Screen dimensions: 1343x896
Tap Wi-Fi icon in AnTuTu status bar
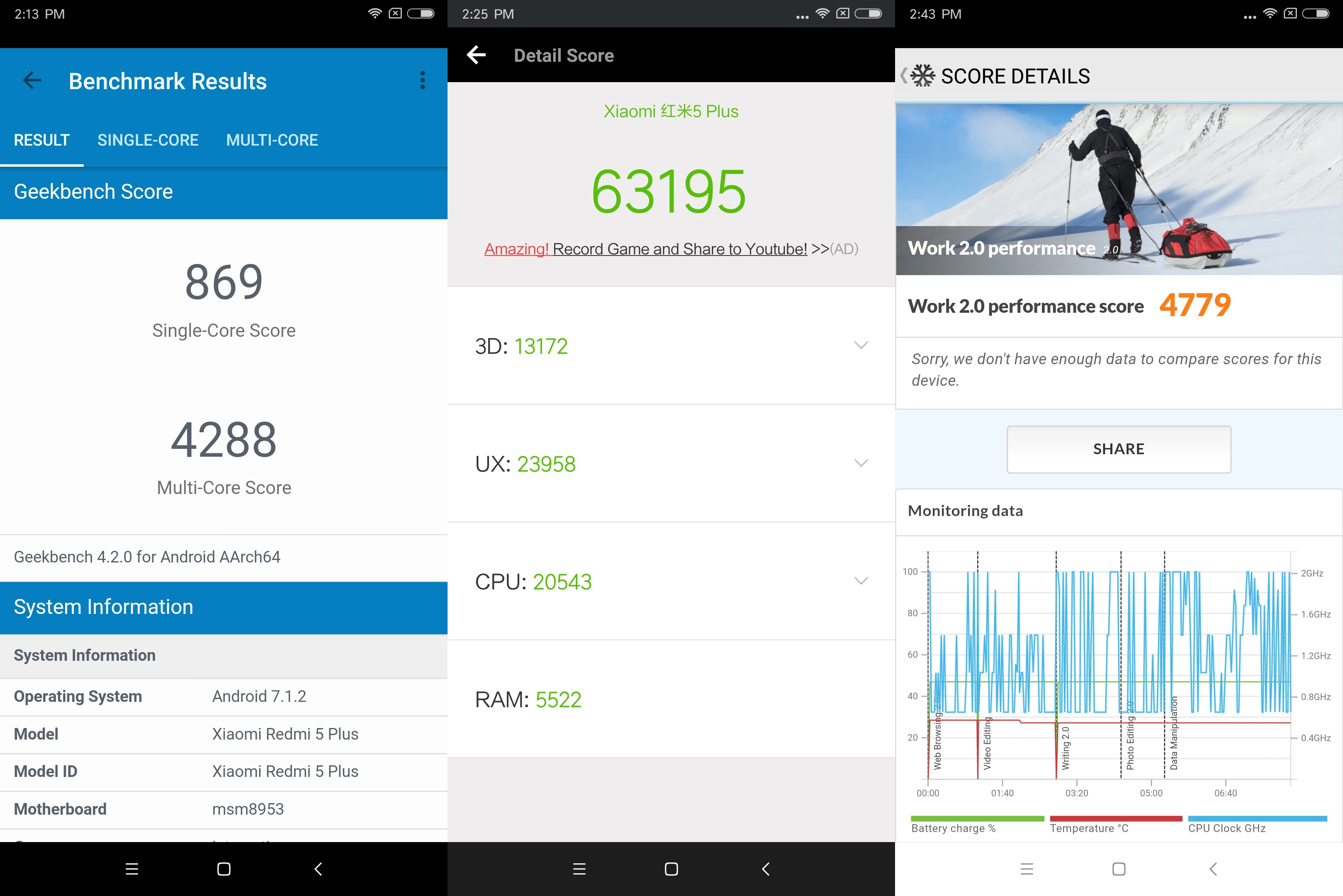click(x=822, y=13)
